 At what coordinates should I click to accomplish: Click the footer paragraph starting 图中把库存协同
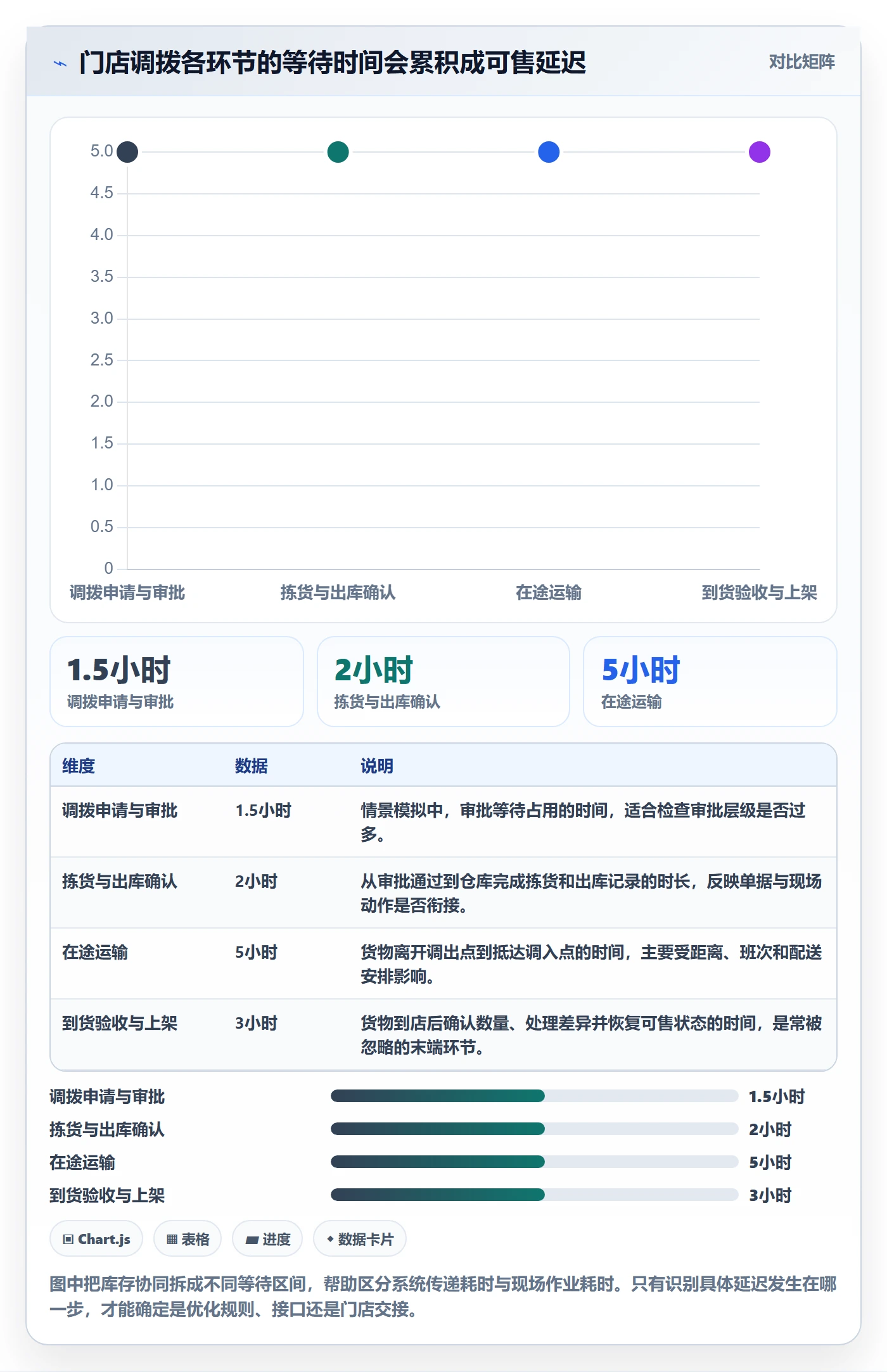[443, 1296]
